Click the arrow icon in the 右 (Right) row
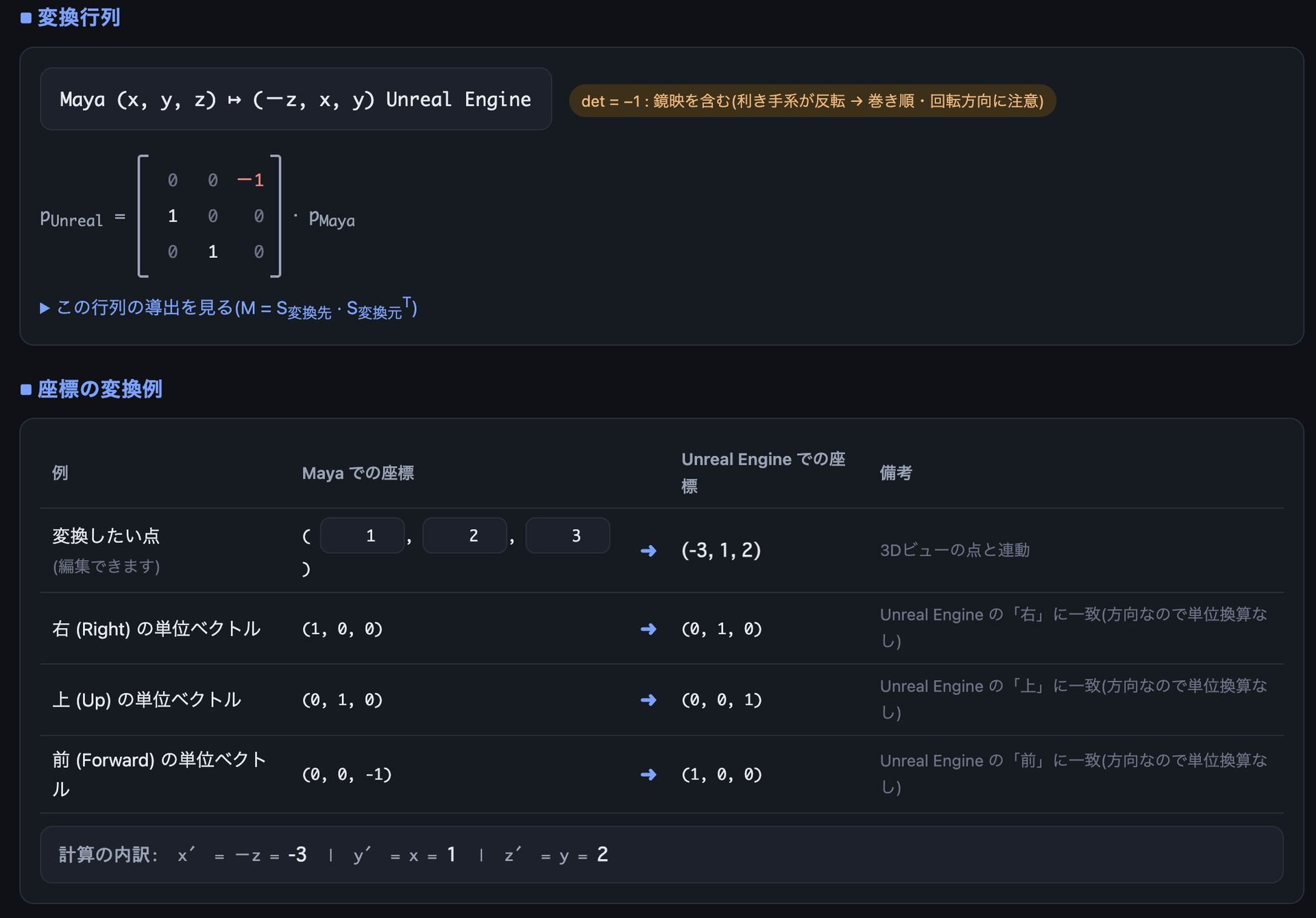The width and height of the screenshot is (1316, 918). click(648, 629)
